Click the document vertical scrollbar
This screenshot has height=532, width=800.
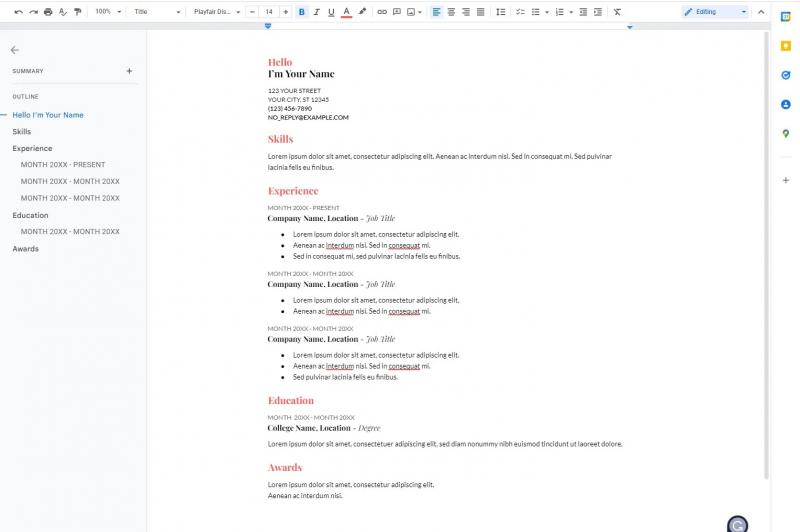[x=766, y=255]
